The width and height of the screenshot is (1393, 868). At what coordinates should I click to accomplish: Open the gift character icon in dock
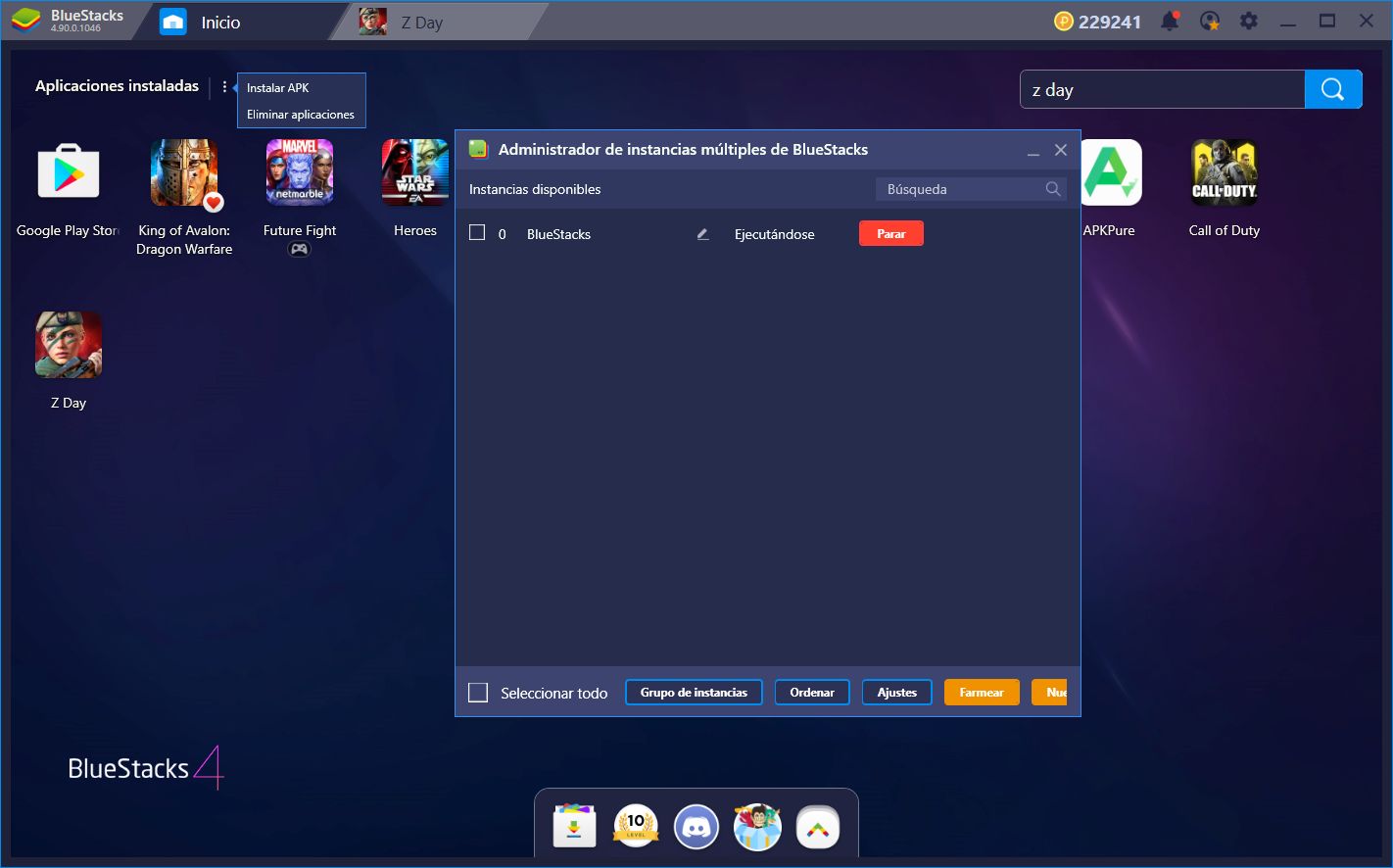pos(757,827)
